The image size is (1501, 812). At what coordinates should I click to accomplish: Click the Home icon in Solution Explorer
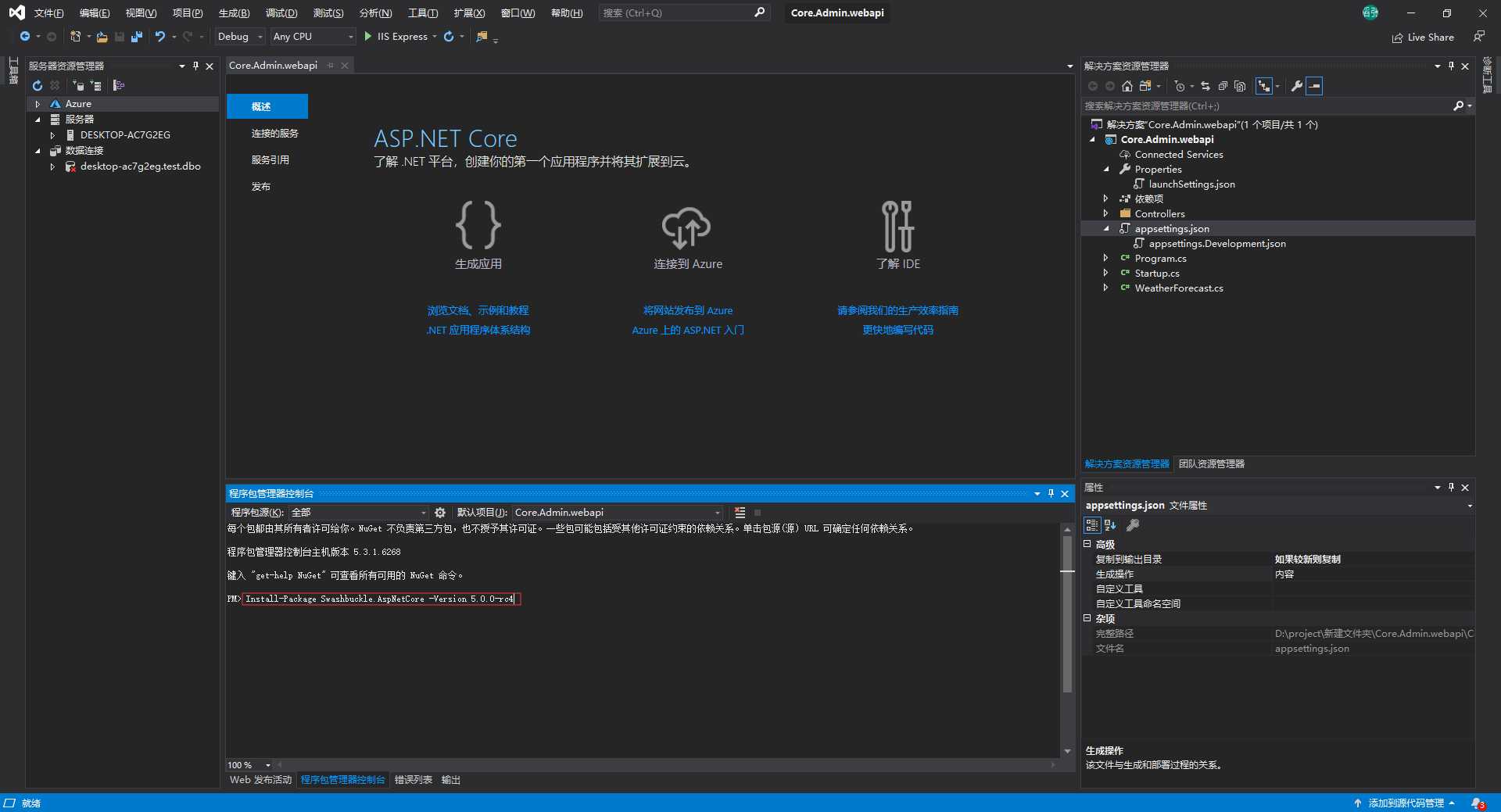(x=1127, y=86)
